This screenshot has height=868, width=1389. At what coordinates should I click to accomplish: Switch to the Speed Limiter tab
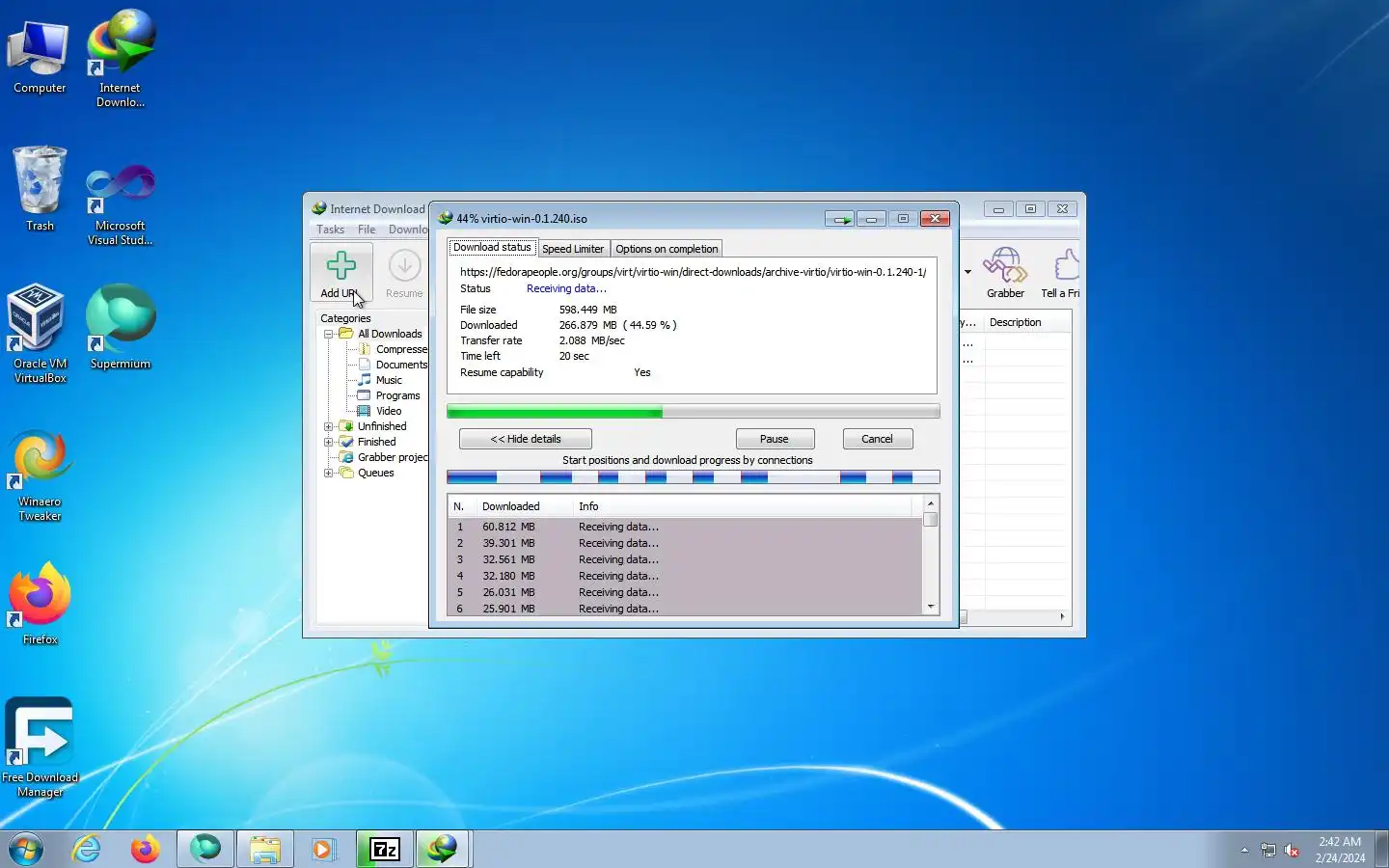(x=573, y=249)
